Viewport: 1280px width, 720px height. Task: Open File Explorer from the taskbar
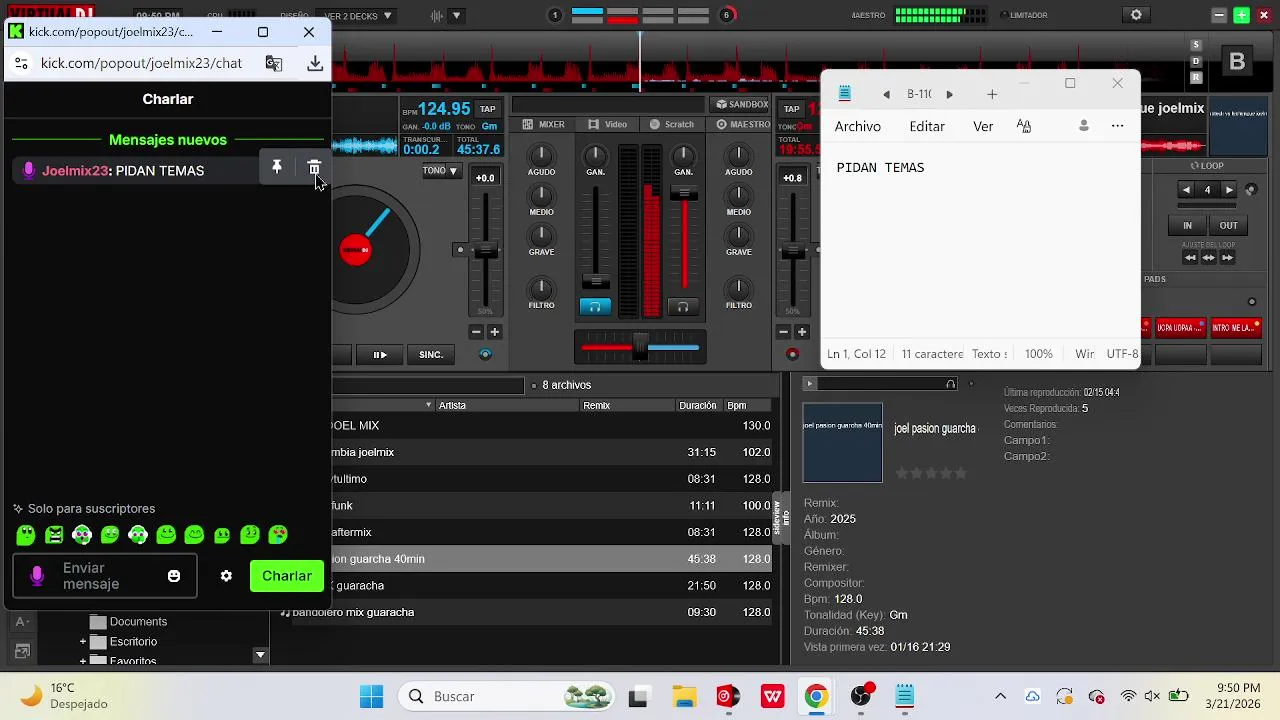click(684, 696)
